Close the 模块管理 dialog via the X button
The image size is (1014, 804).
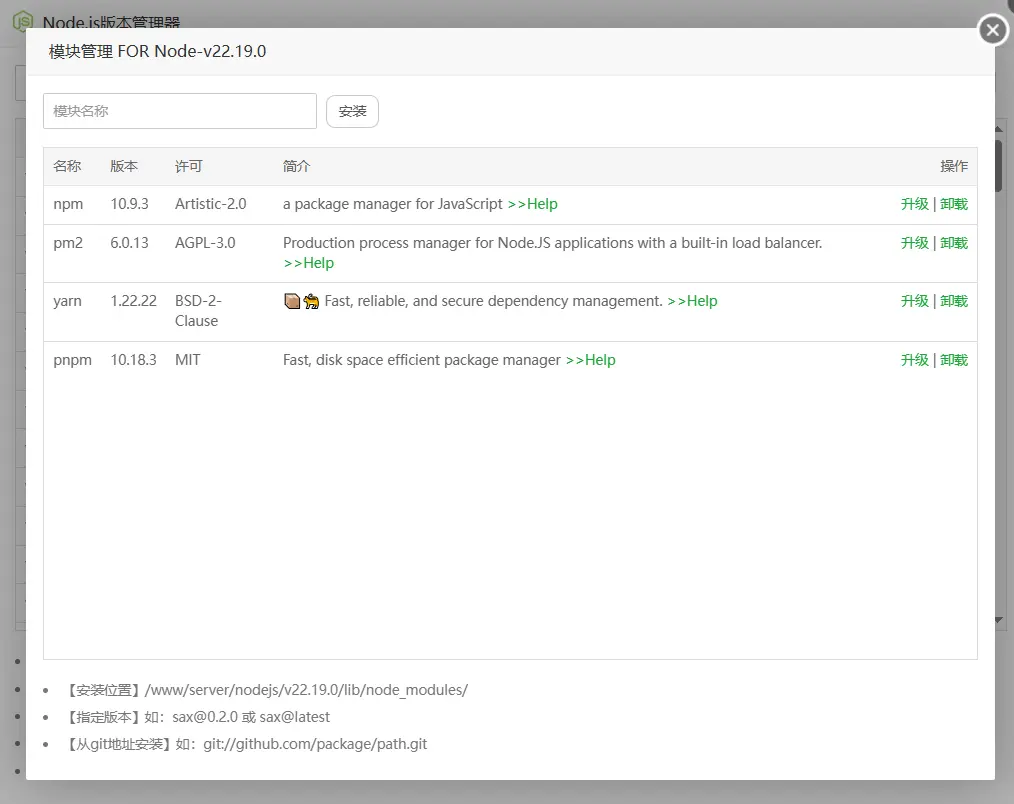[x=991, y=29]
